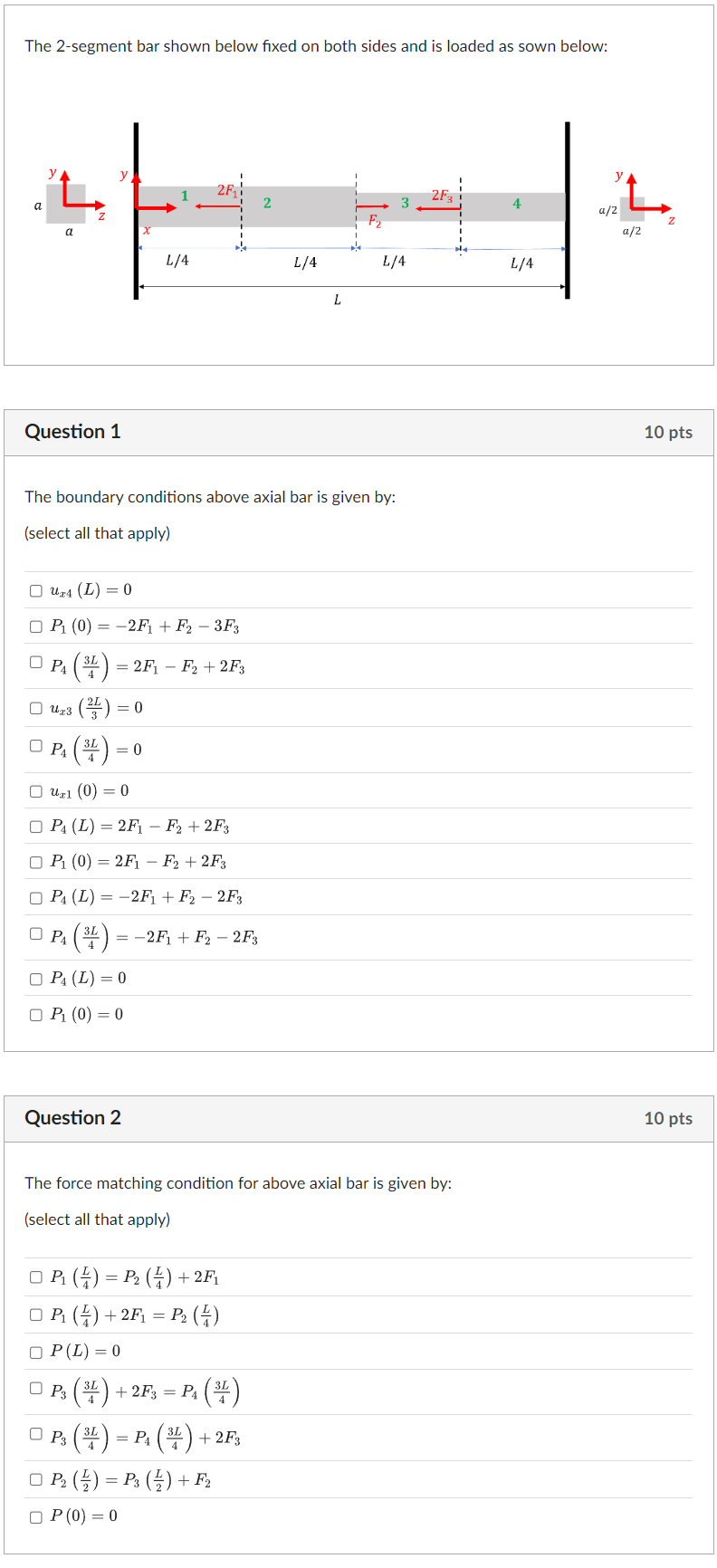The image size is (717, 1568).
Task: Select answer u_x1(0) = 0 in Question 1
Action: (x=35, y=789)
